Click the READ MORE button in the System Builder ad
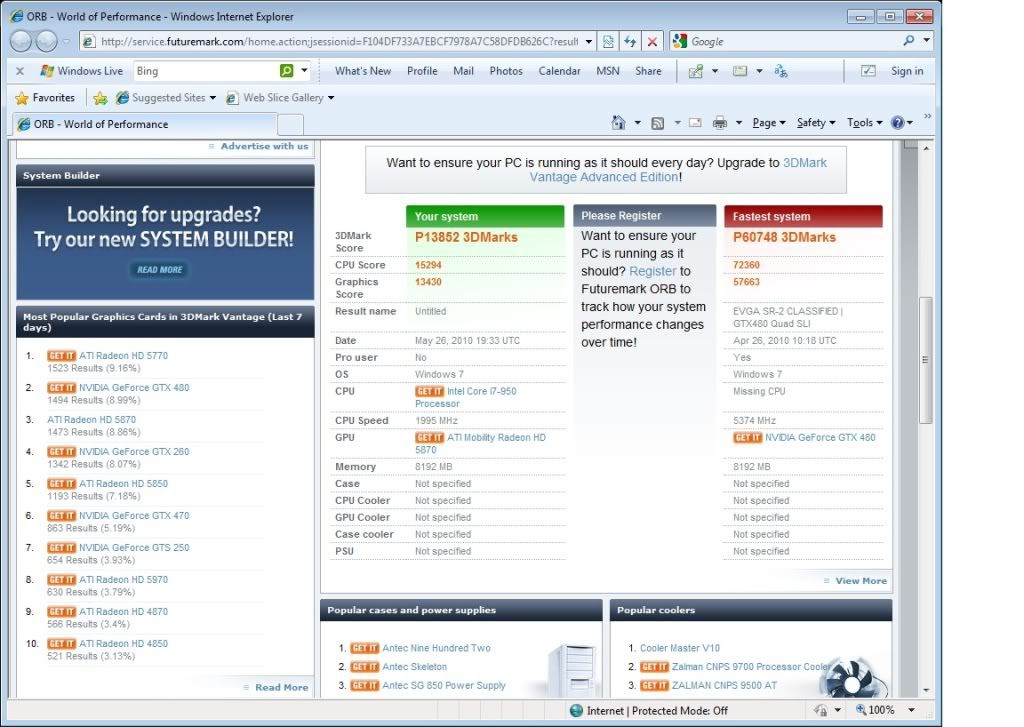Screen dimensions: 1024x727 pos(160,270)
